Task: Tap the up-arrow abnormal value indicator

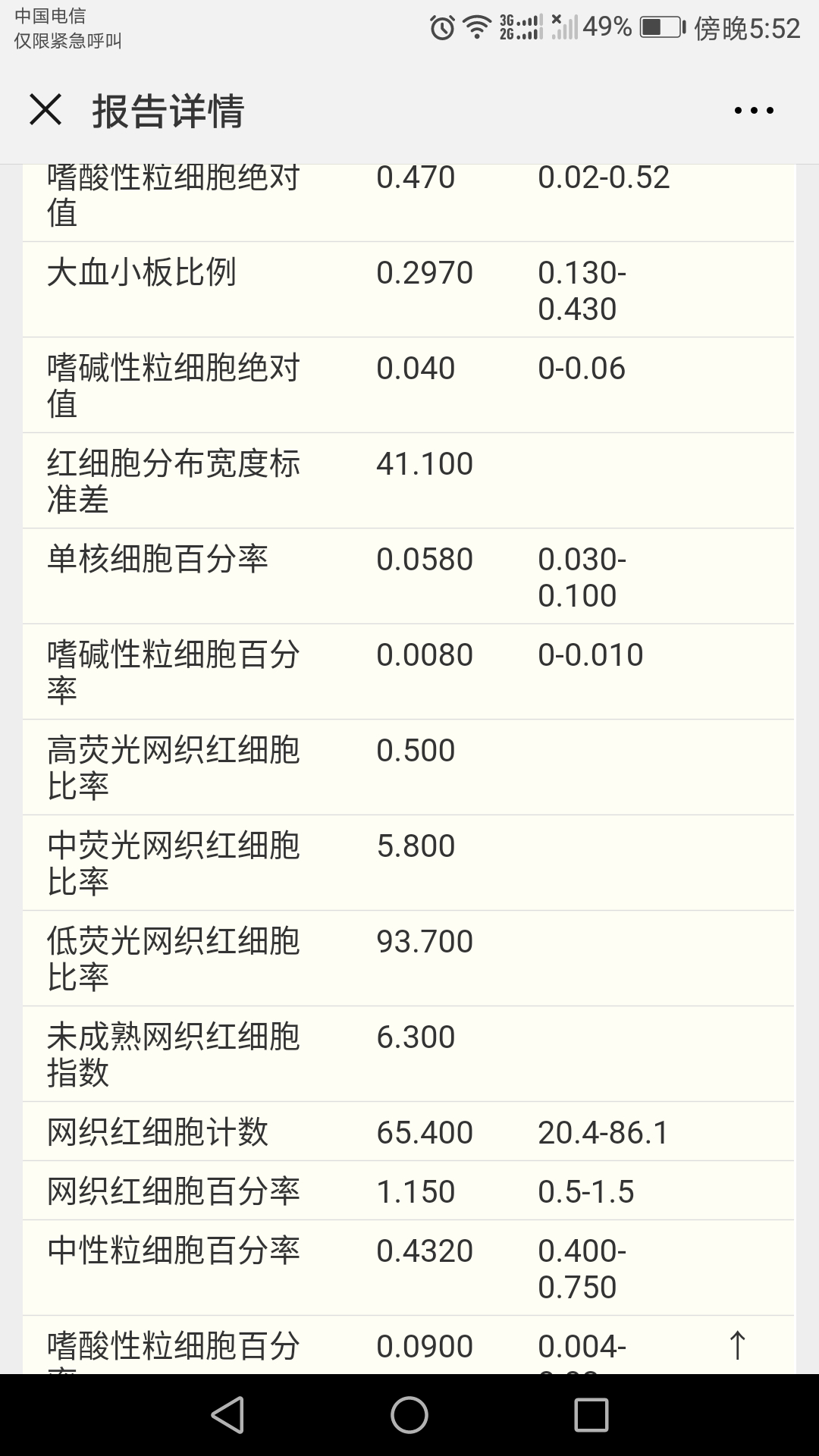Action: tap(737, 1345)
